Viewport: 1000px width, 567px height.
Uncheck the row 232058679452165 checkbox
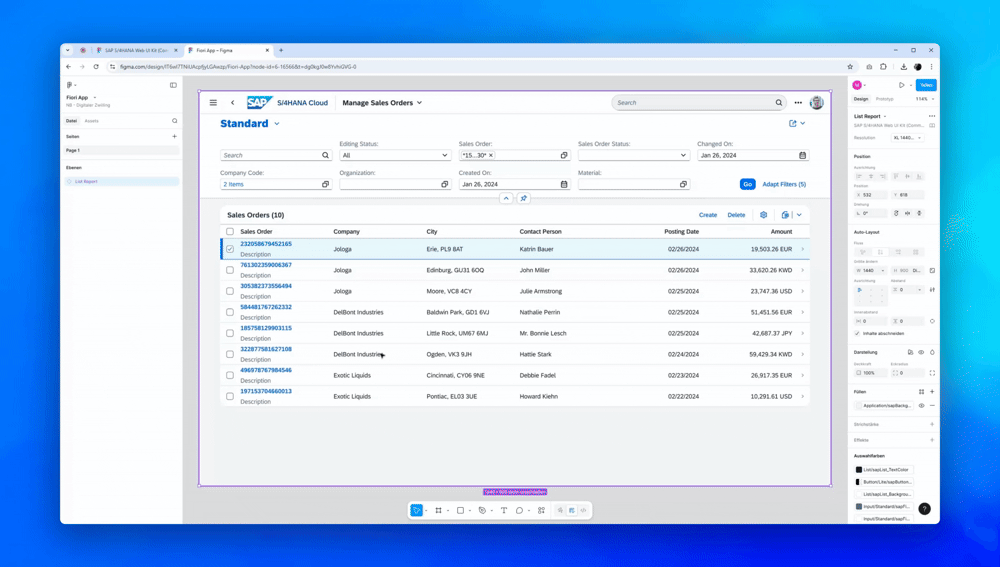click(230, 249)
